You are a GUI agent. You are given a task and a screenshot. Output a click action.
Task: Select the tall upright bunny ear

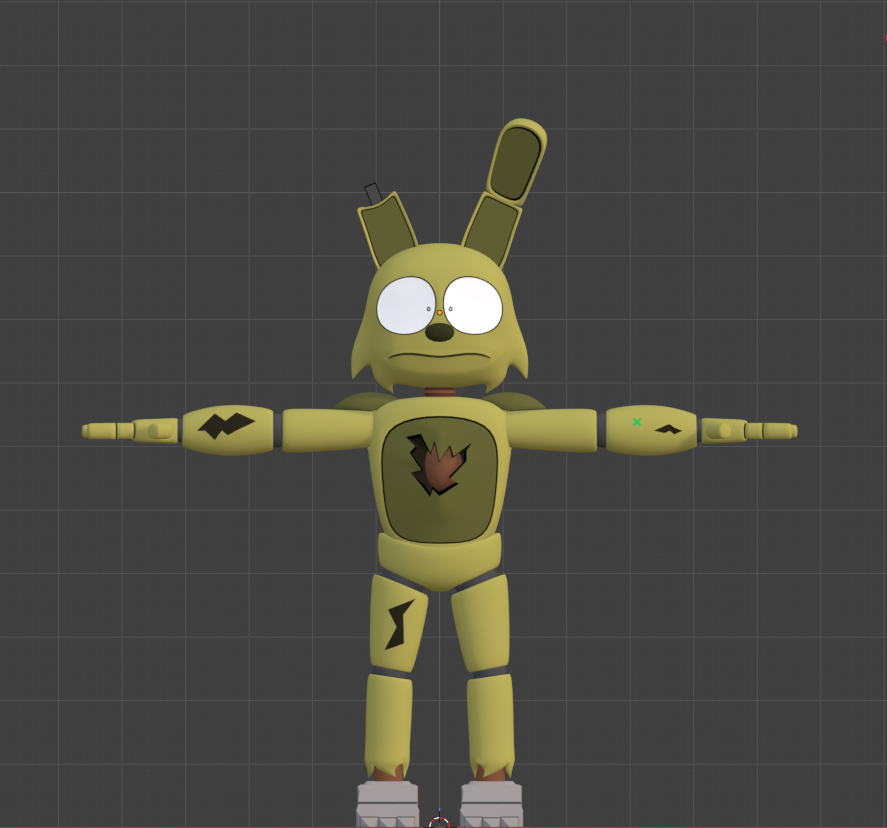(x=505, y=191)
